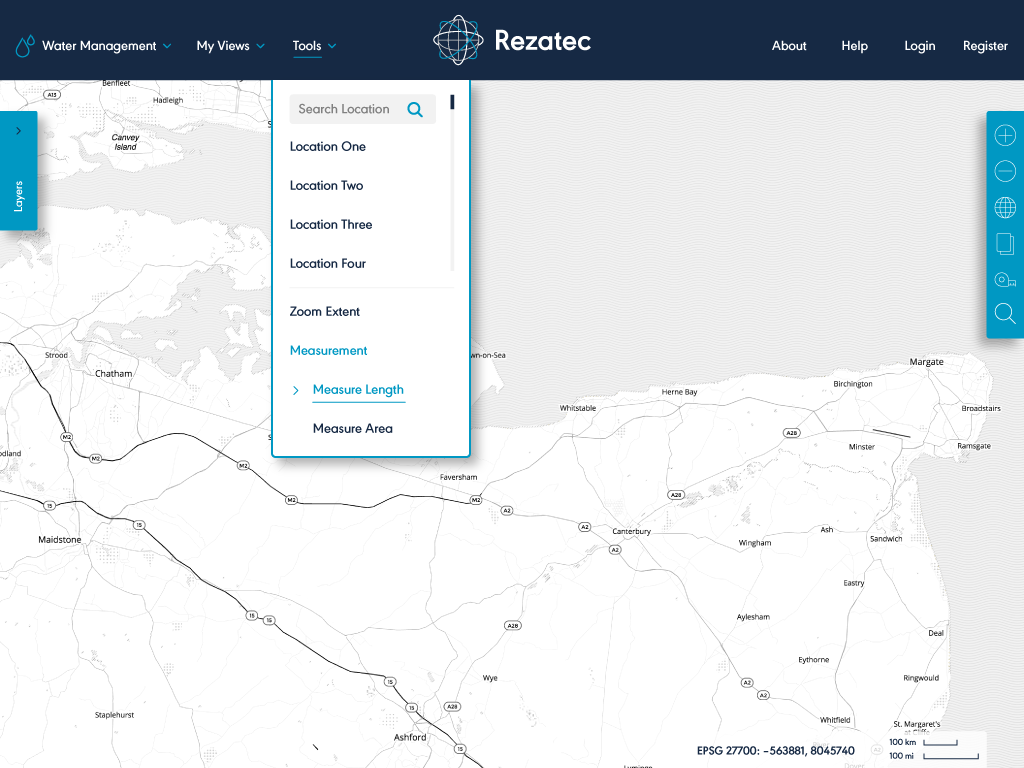1024x768 pixels.
Task: Click the chevron beside Measure Length
Action: tap(296, 390)
